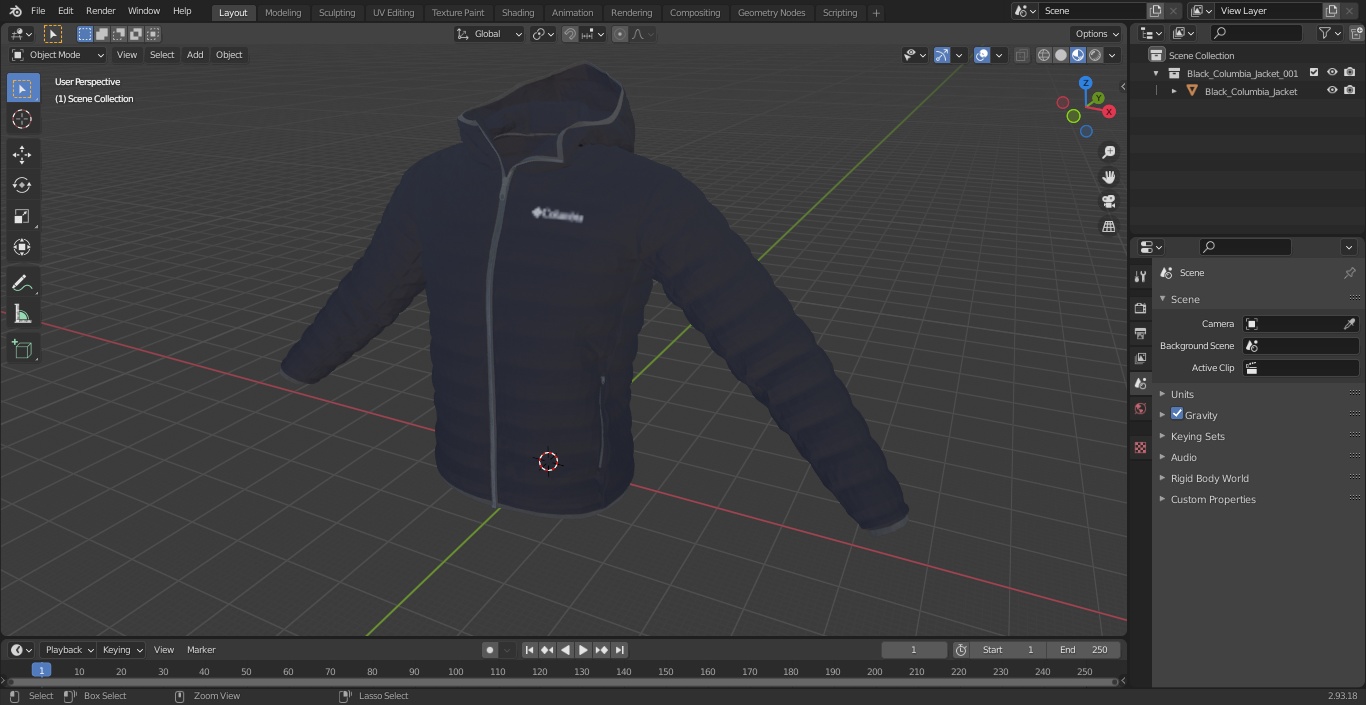Hide Black_Columbia_Jacket object with eye icon
Screen dimensions: 1366x705
click(x=1332, y=91)
